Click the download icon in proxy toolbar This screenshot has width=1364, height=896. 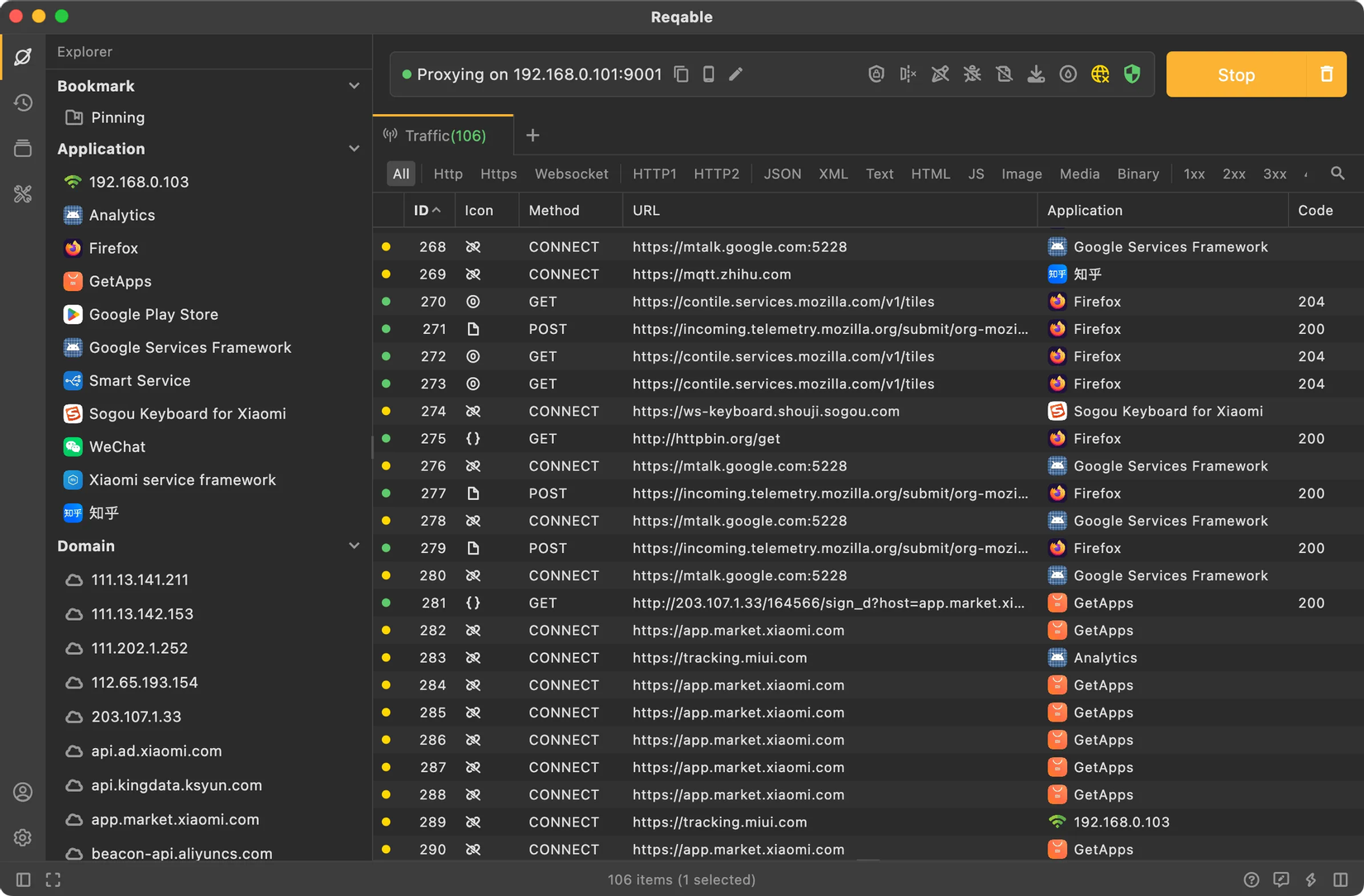[x=1036, y=74]
